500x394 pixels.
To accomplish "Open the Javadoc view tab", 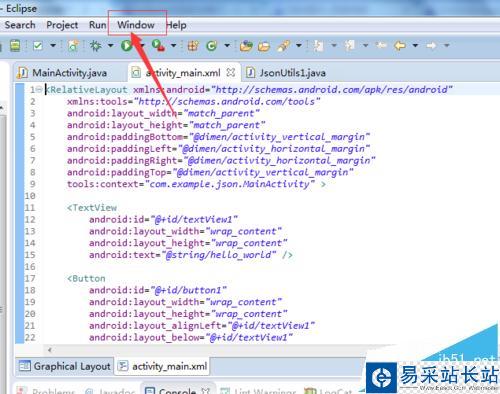I will pyautogui.click(x=110, y=390).
